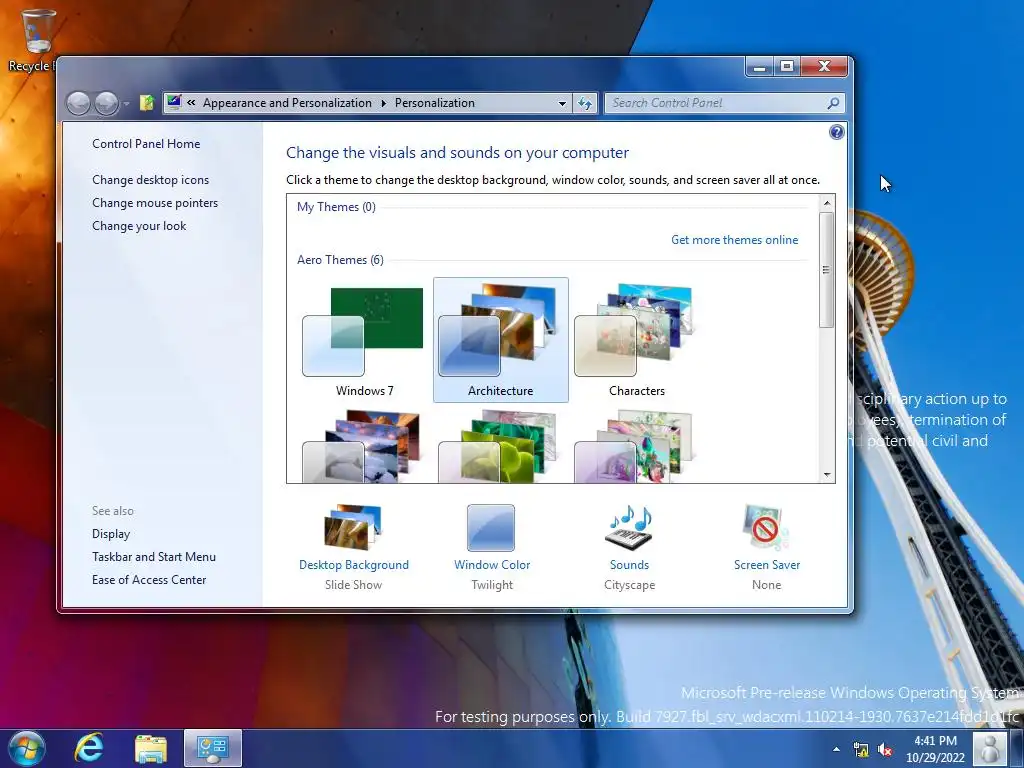The image size is (1024, 768).
Task: Click Change desktop icons link
Action: click(x=150, y=180)
